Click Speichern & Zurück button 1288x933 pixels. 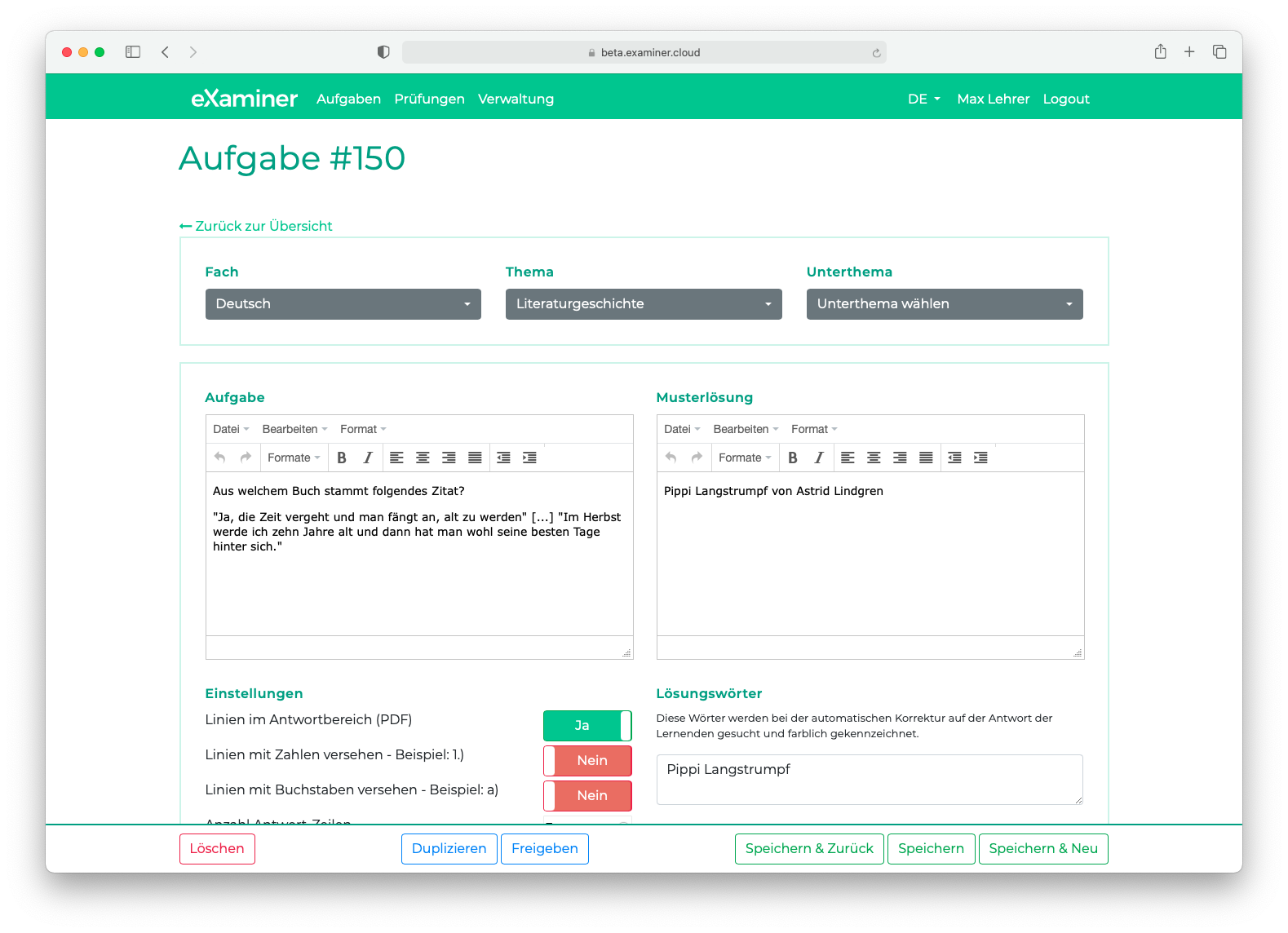tap(809, 848)
